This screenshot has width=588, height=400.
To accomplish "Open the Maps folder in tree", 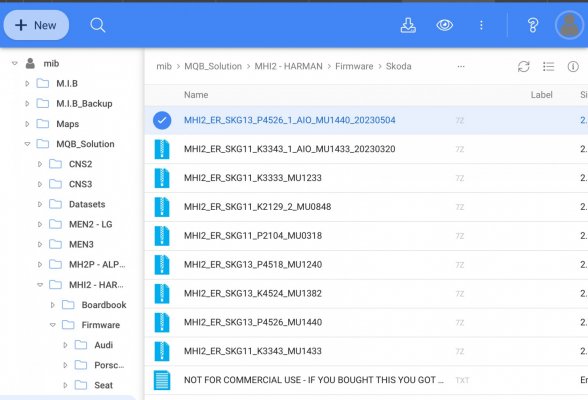I will (68, 124).
